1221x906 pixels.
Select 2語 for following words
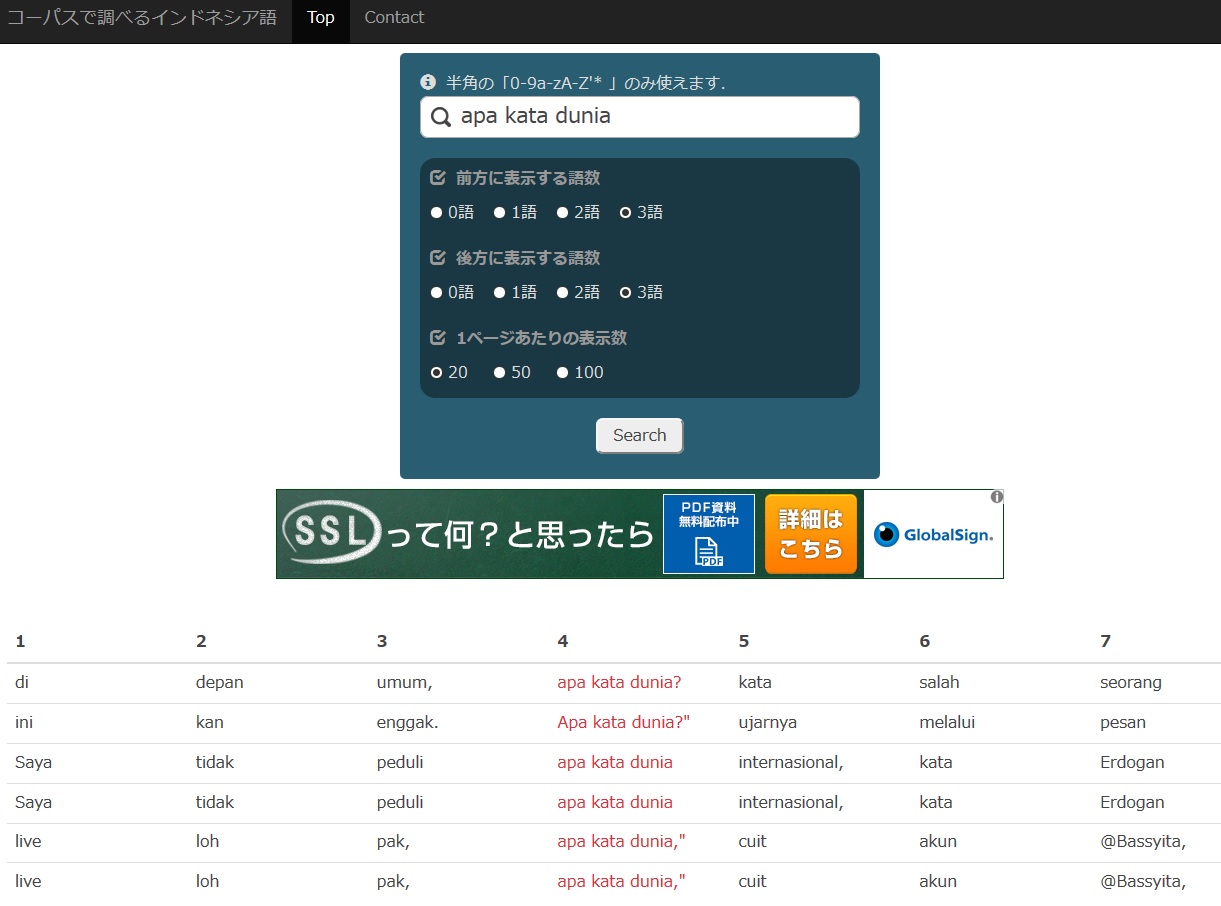coord(563,292)
